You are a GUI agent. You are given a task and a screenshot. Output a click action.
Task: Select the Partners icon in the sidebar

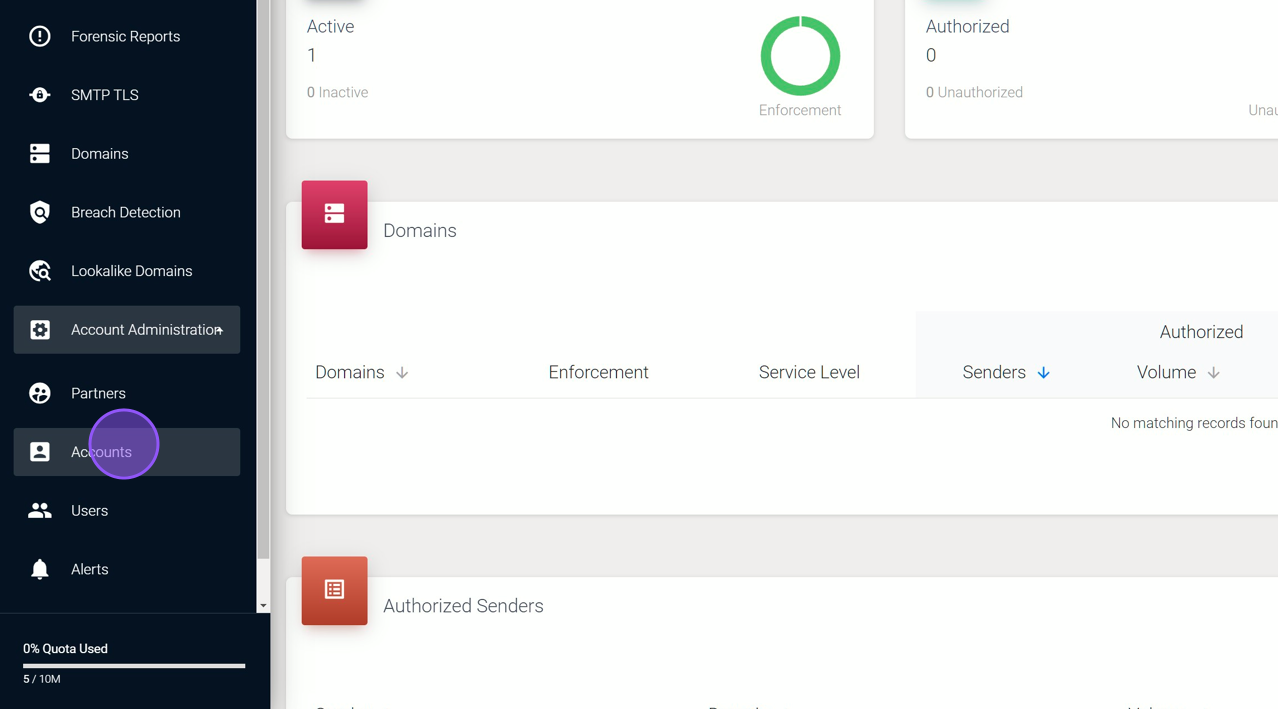[x=39, y=393]
